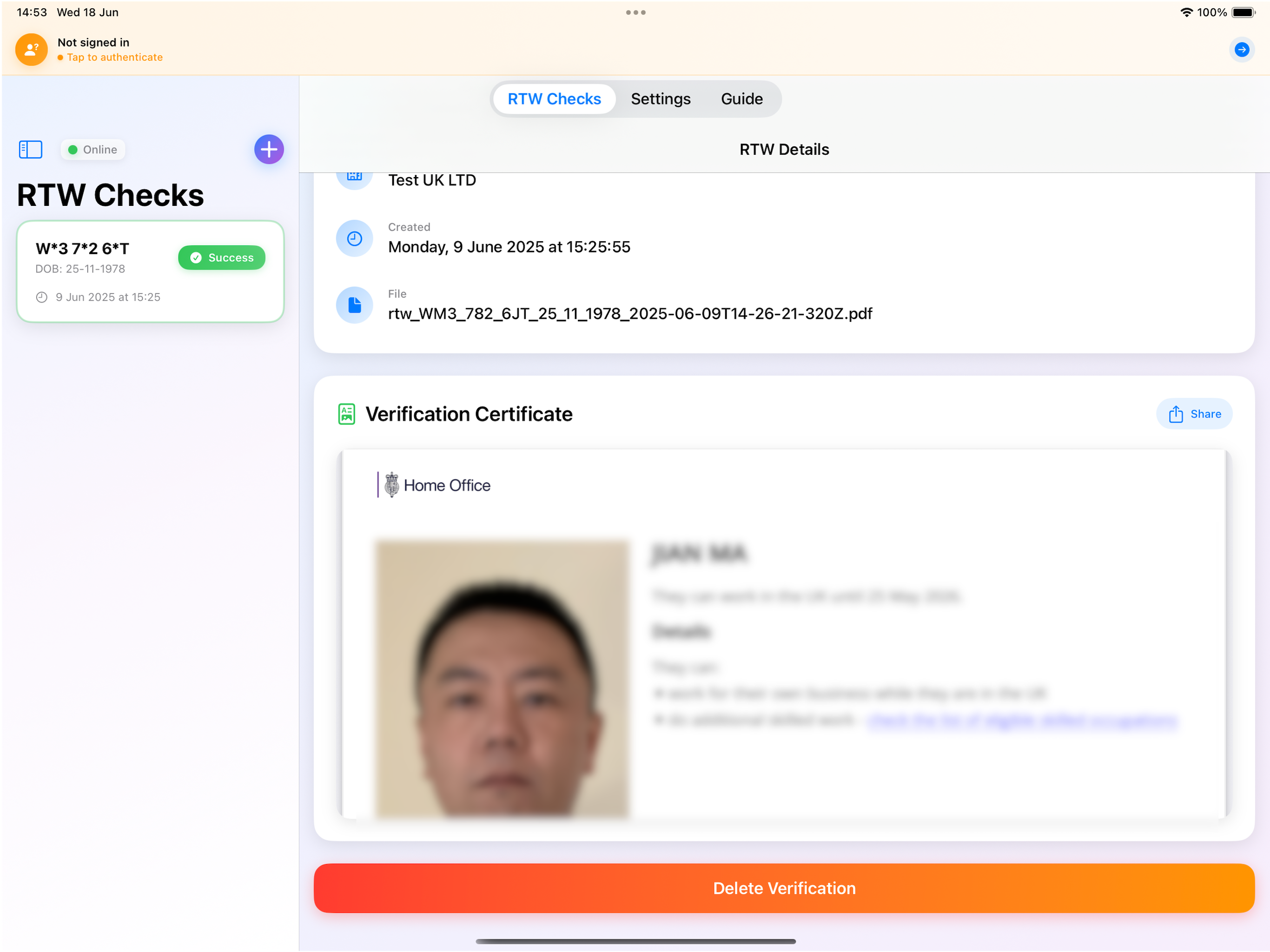Tap the Wi-Fi status icon
The height and width of the screenshot is (952, 1270).
tap(1186, 12)
